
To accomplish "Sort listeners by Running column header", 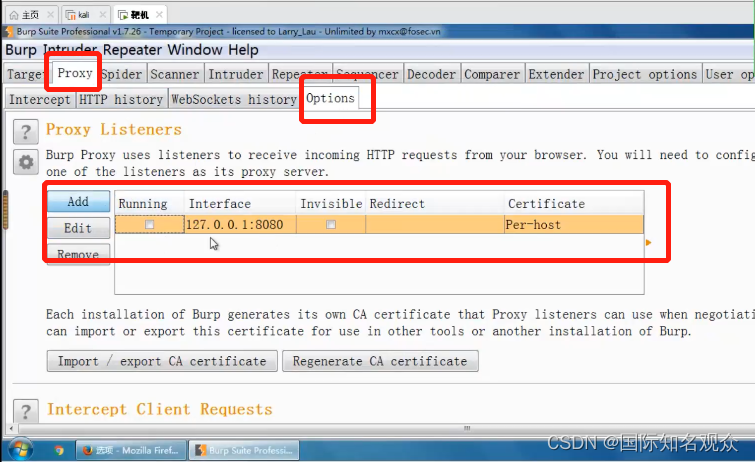I will [x=149, y=204].
